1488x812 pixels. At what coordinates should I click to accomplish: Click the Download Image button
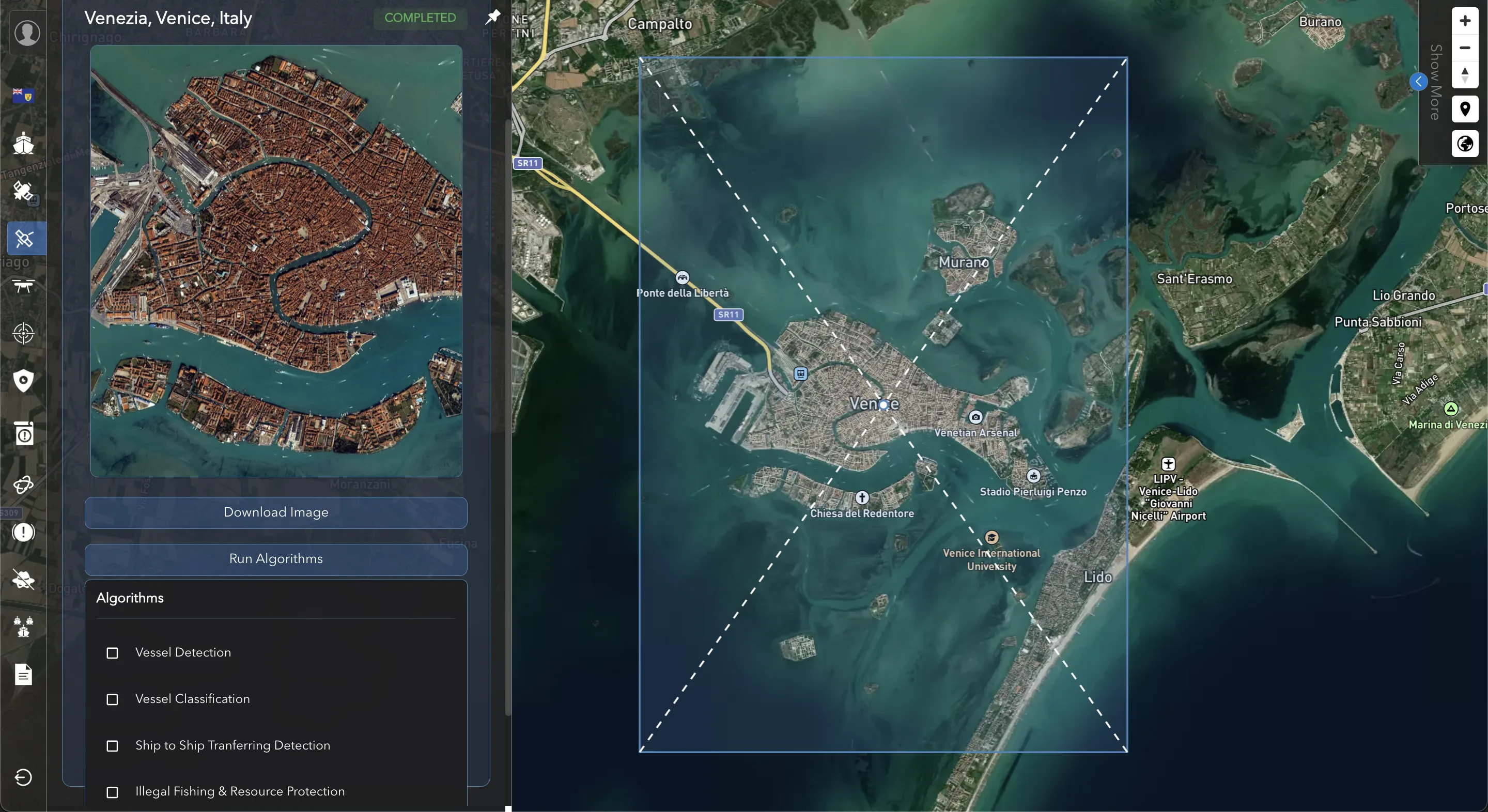point(276,512)
